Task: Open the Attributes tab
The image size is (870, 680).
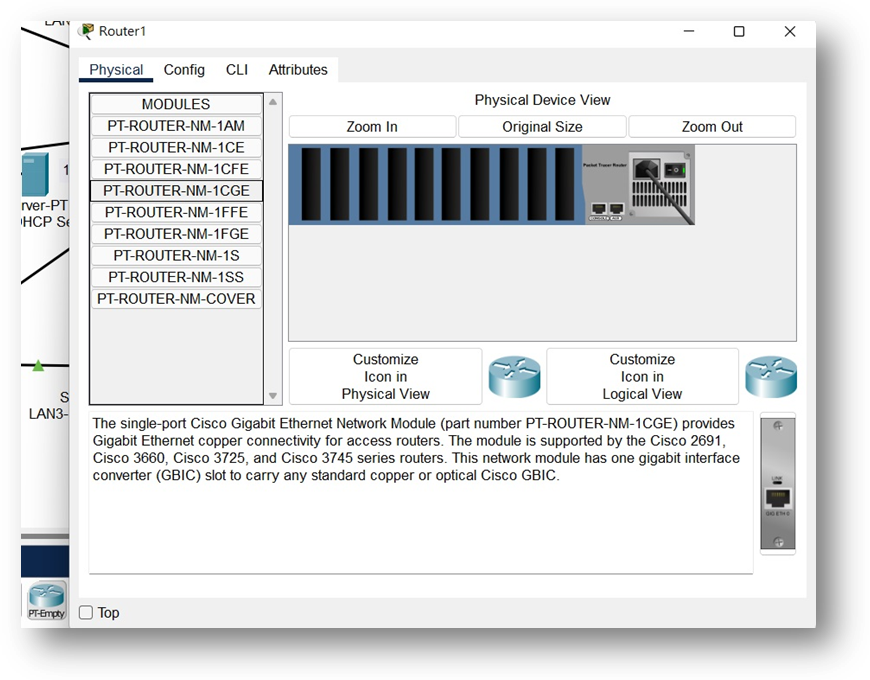Action: [x=298, y=70]
